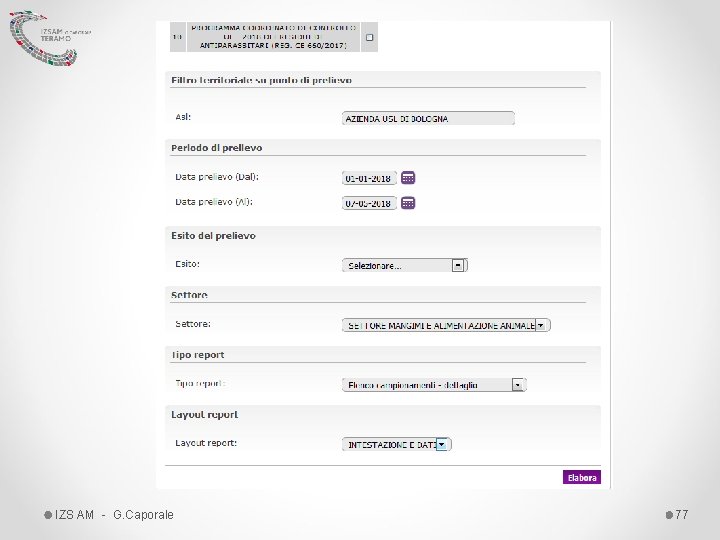The image size is (720, 540).
Task: Click the 'Periodo di prelievo' section heading
Action: 217,148
